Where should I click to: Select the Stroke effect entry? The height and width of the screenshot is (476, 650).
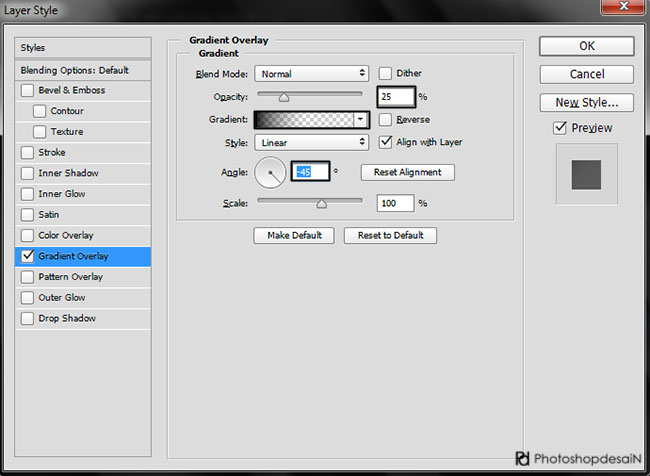coord(52,153)
